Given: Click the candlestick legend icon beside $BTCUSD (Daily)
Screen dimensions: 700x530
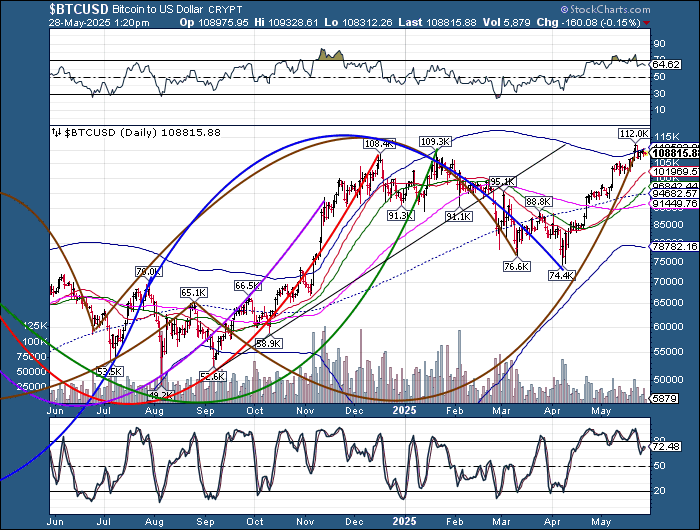Looking at the screenshot, I should (55, 132).
